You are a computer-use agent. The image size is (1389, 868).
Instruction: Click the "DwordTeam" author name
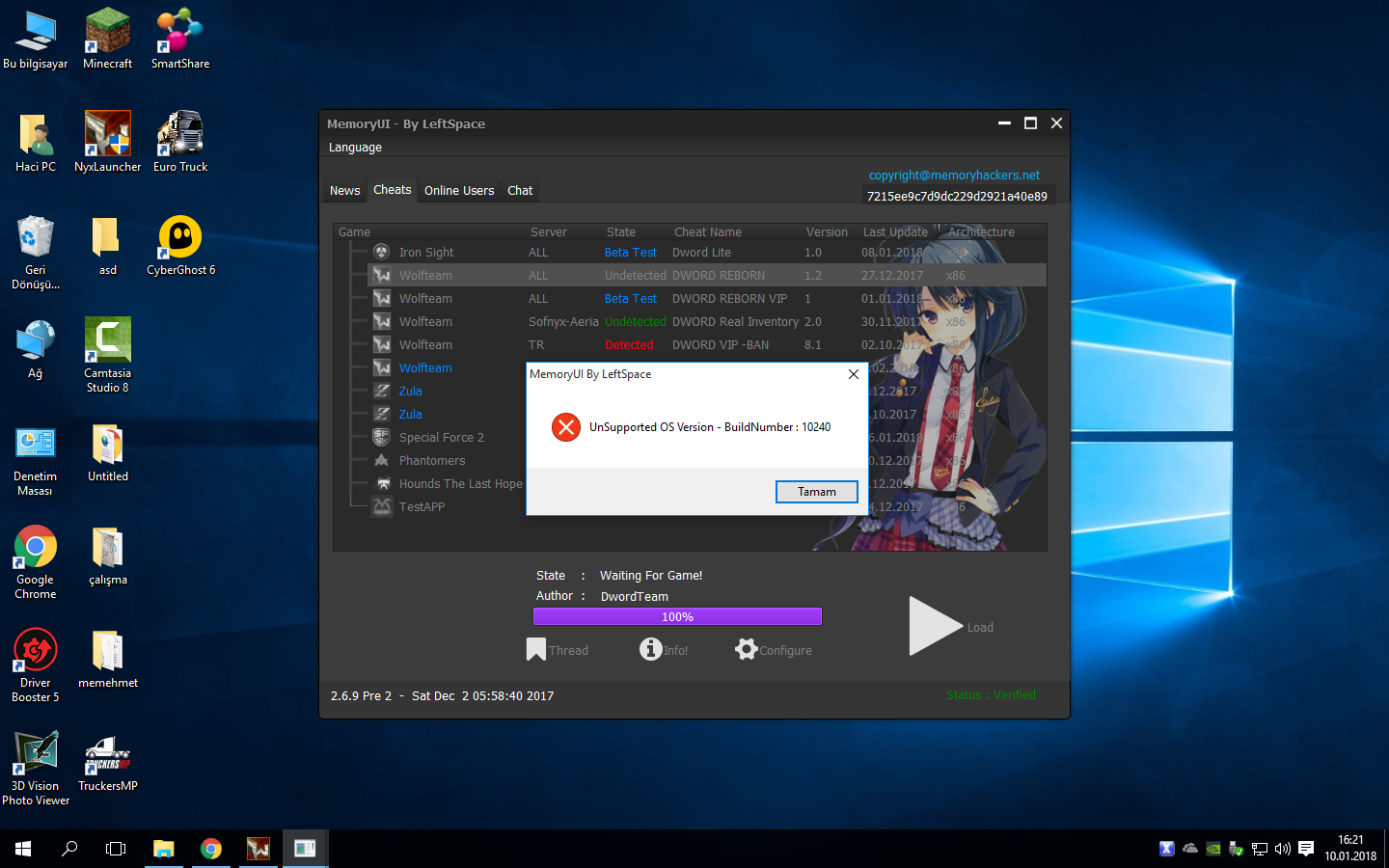pos(635,597)
